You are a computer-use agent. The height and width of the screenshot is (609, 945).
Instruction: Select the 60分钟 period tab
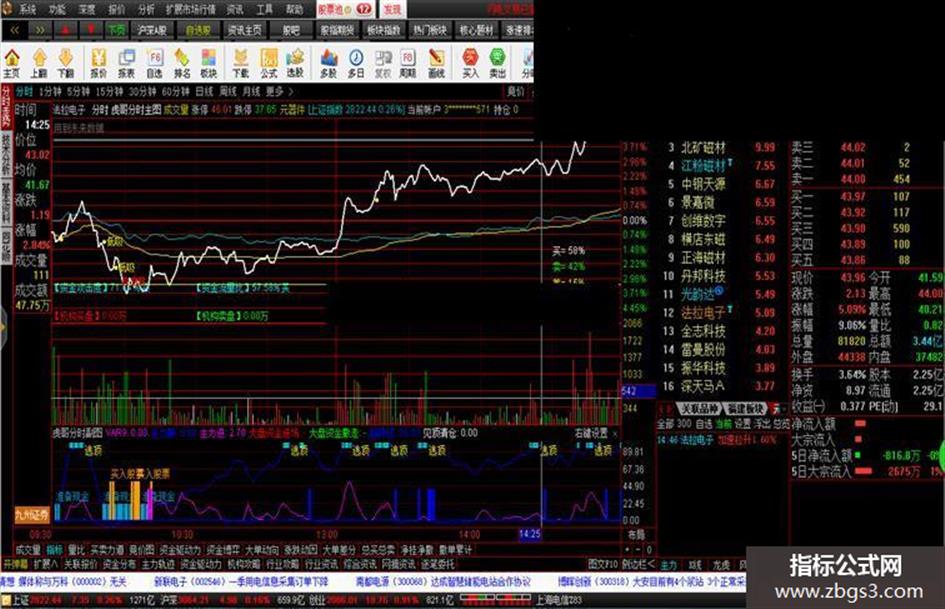pos(176,92)
